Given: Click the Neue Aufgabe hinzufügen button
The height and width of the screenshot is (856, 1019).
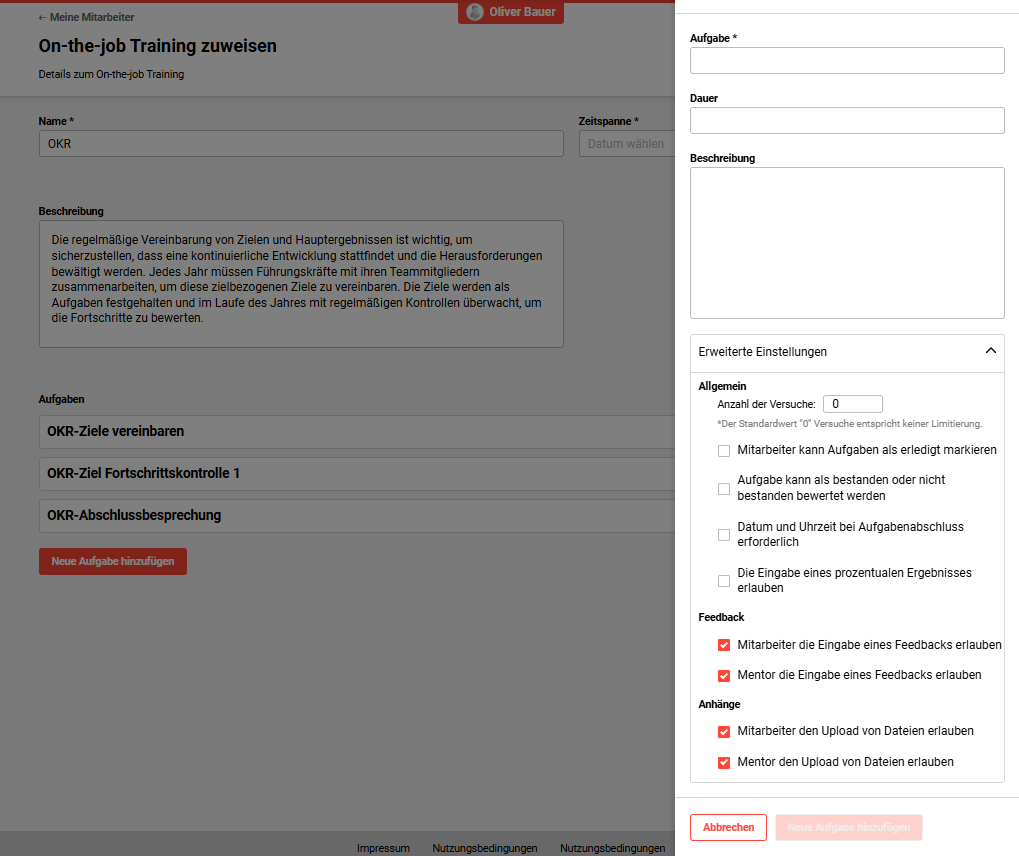Looking at the screenshot, I should click(112, 561).
